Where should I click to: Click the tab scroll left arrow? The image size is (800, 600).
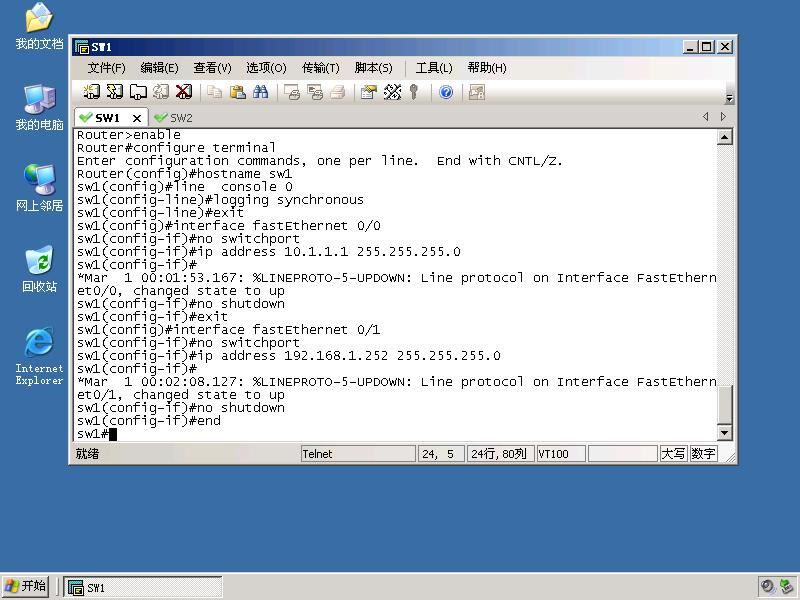pyautogui.click(x=706, y=116)
